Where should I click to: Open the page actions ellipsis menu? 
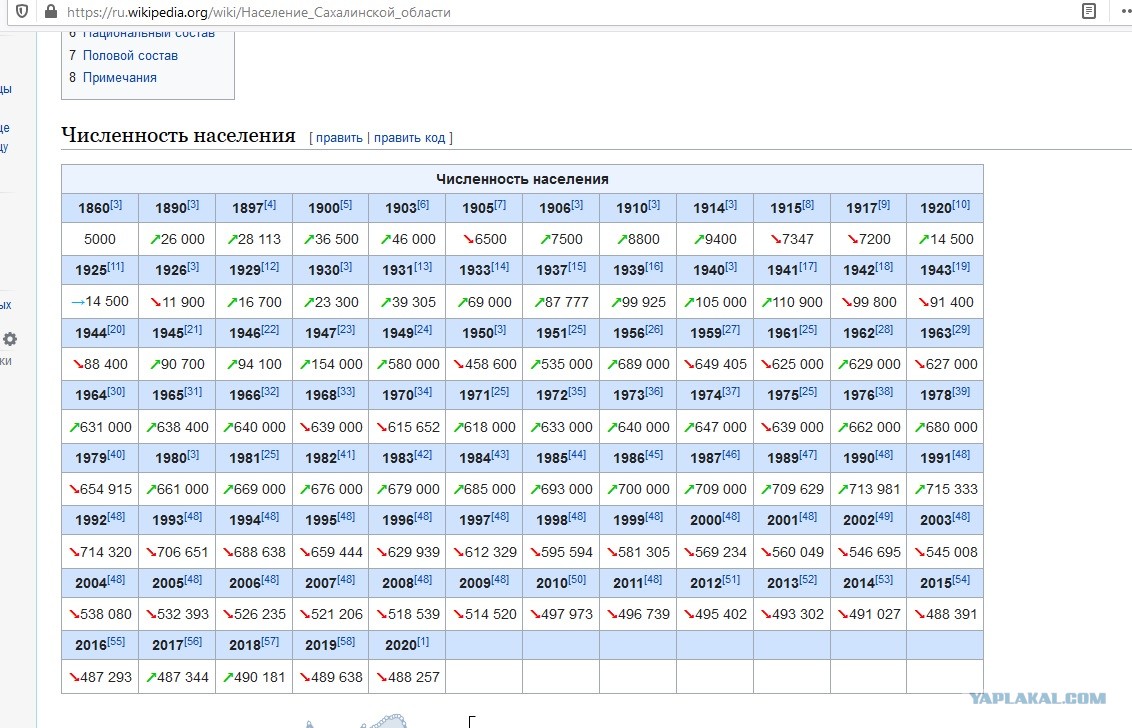coord(1124,12)
